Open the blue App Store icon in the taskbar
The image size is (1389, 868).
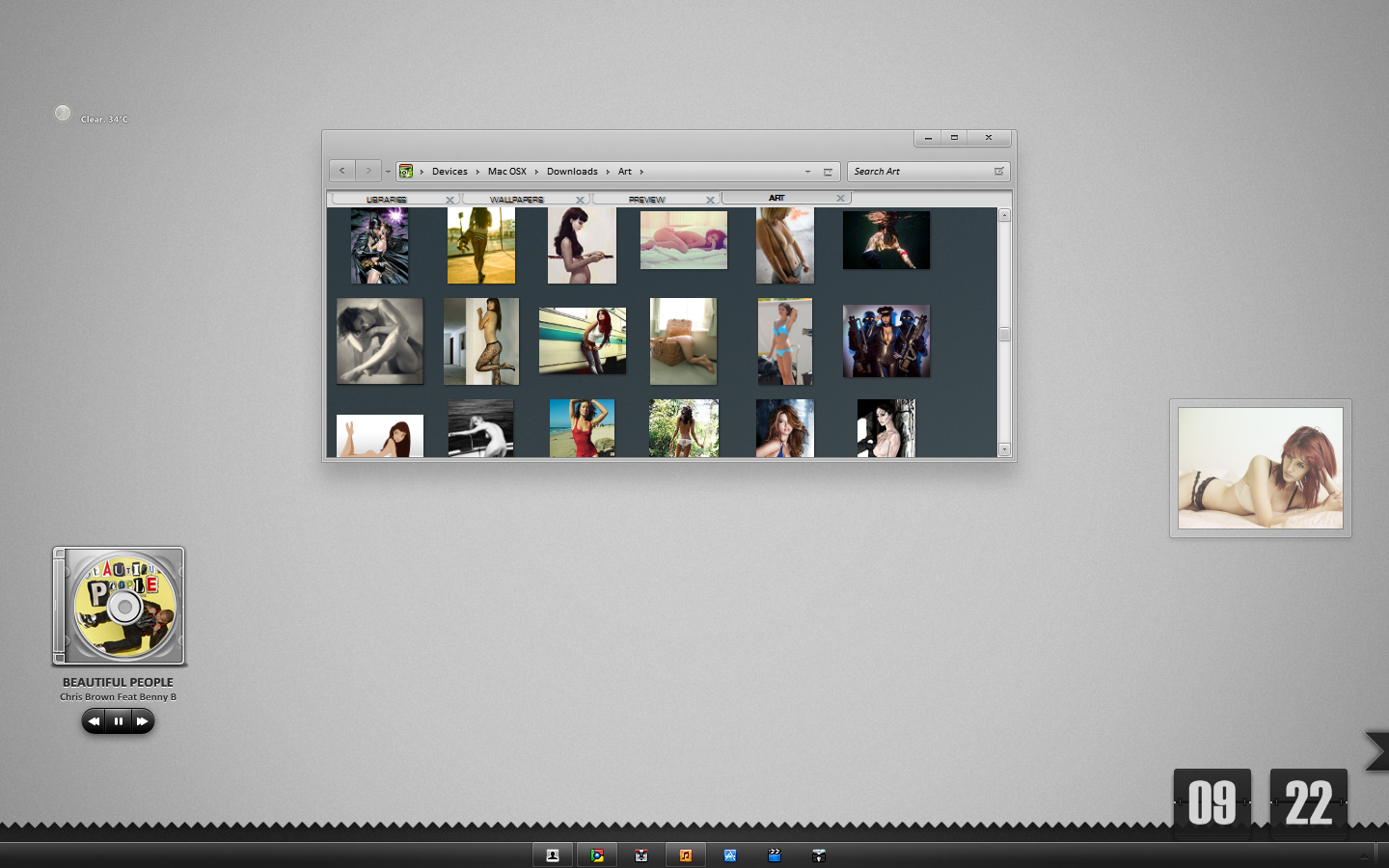[730, 855]
